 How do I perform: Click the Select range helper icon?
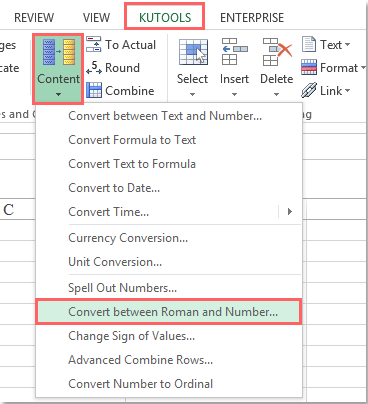pos(193,52)
